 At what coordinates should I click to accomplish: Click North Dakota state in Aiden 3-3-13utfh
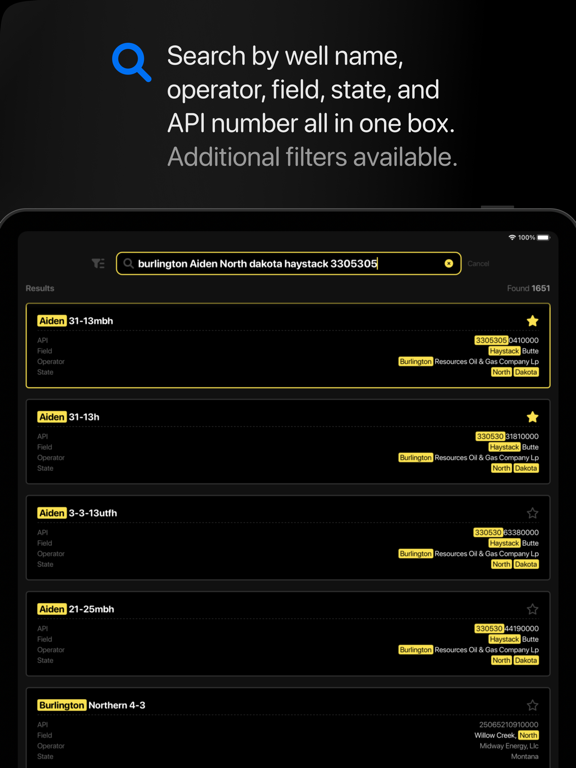(x=515, y=564)
